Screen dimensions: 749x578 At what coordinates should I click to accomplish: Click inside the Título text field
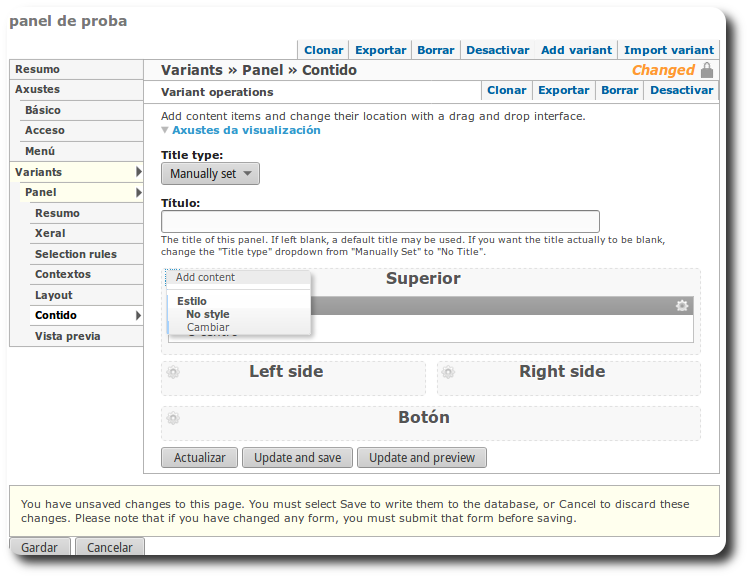(x=380, y=222)
